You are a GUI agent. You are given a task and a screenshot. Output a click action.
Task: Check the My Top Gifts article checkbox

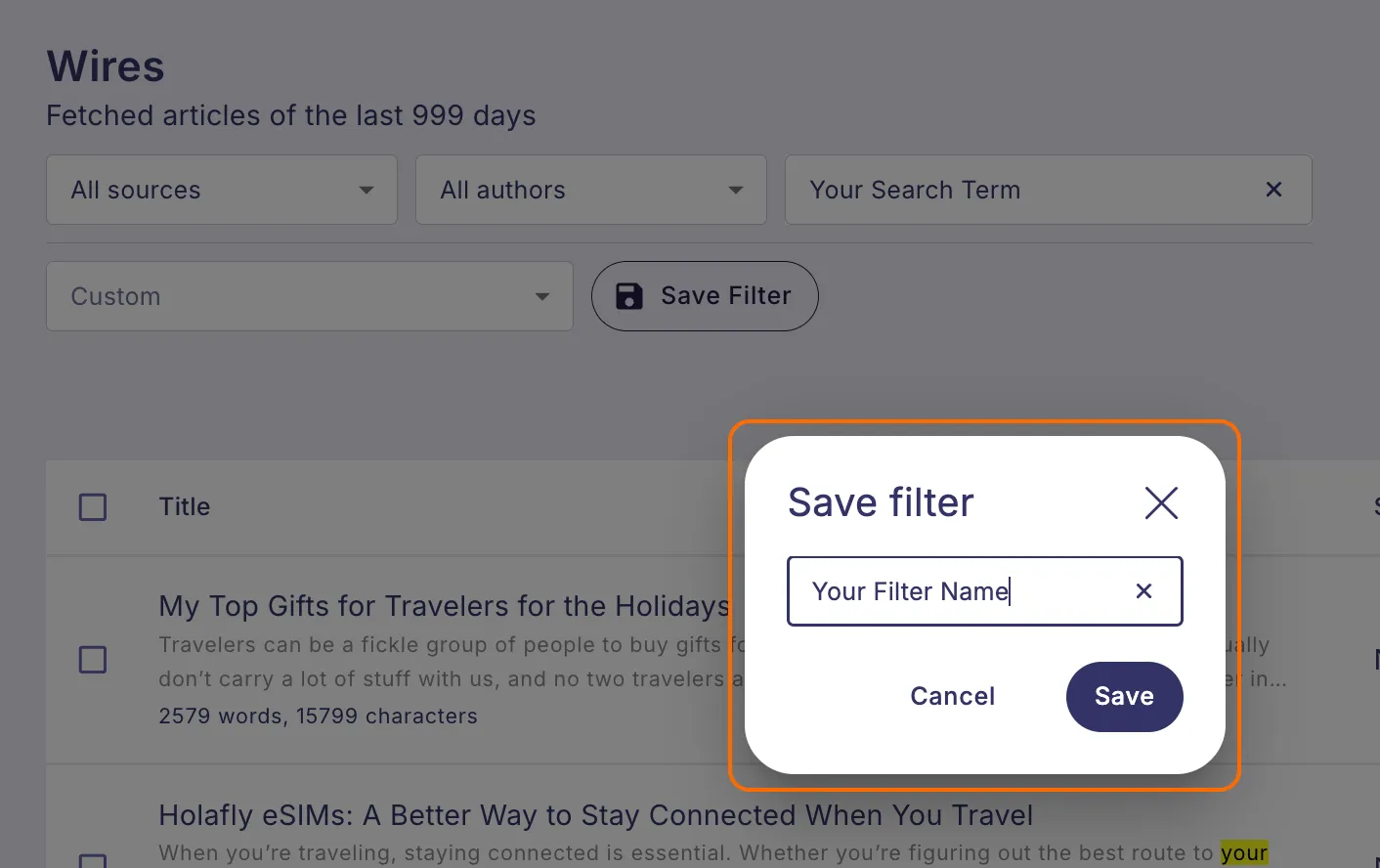[93, 660]
